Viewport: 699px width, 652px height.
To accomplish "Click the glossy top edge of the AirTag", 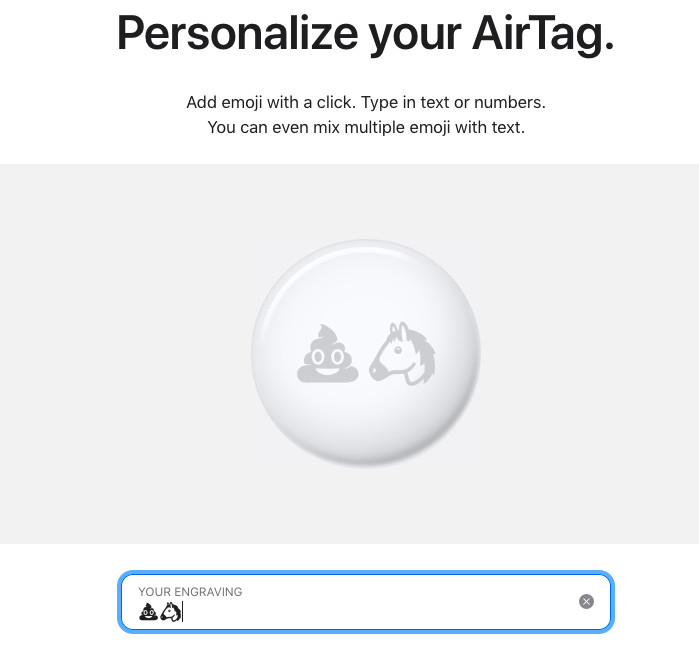I will coord(365,248).
